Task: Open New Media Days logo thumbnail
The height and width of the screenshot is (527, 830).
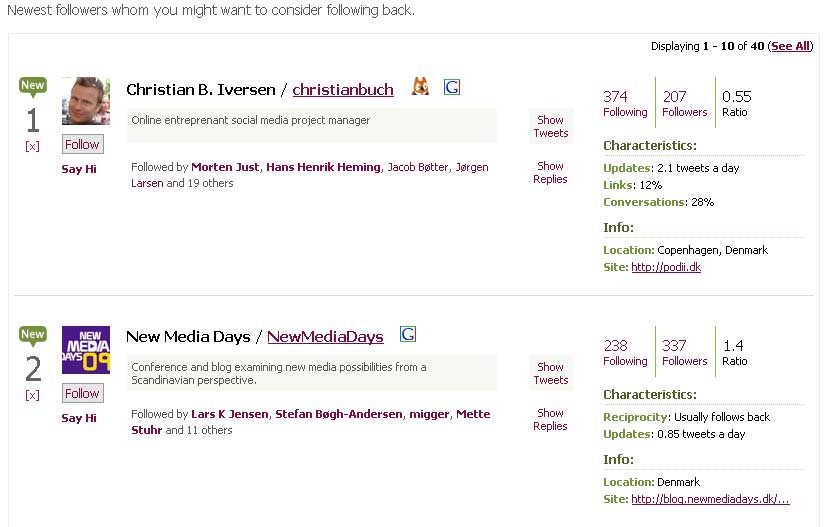Action: (x=86, y=350)
